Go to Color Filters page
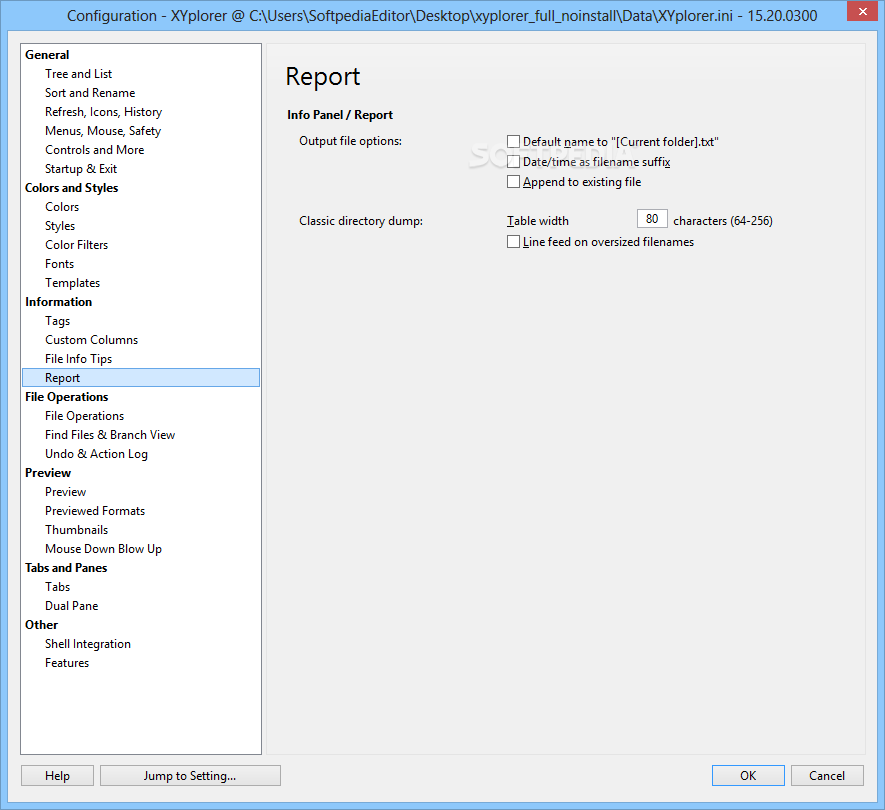This screenshot has width=885, height=810. pyautogui.click(x=77, y=245)
